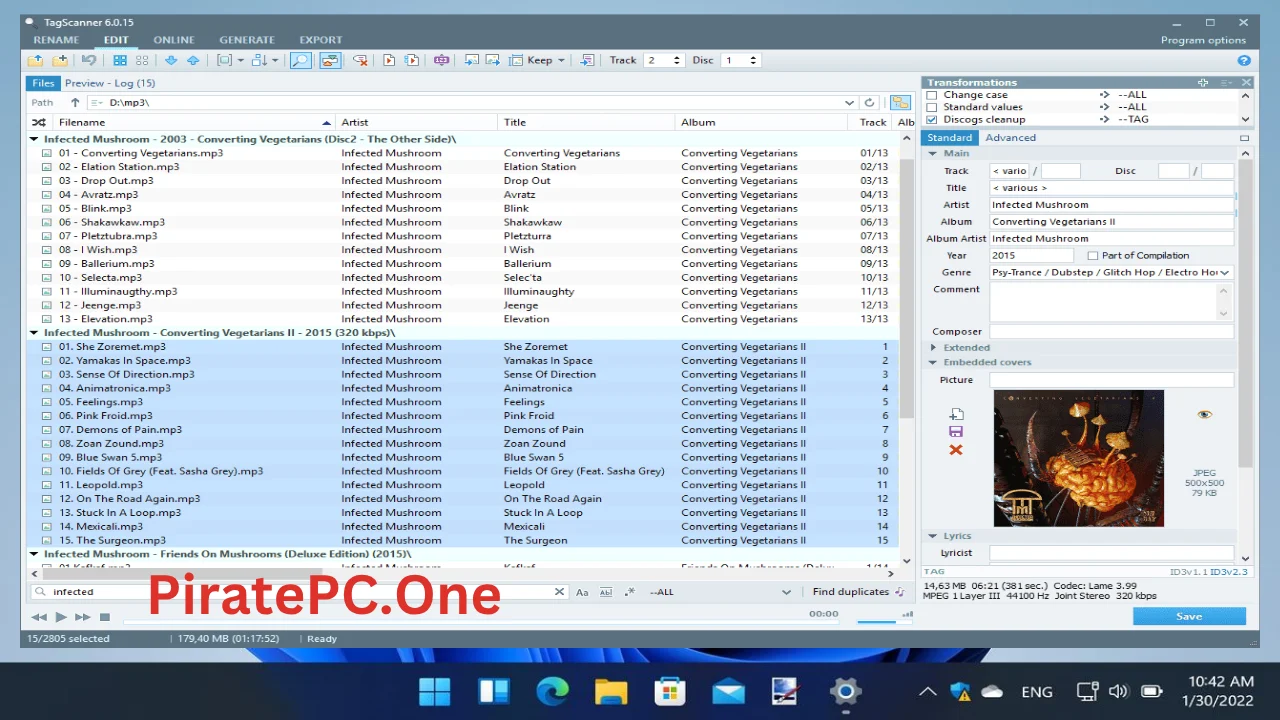Toggle match case Aa filter icon
Image resolution: width=1280 pixels, height=720 pixels.
(582, 592)
